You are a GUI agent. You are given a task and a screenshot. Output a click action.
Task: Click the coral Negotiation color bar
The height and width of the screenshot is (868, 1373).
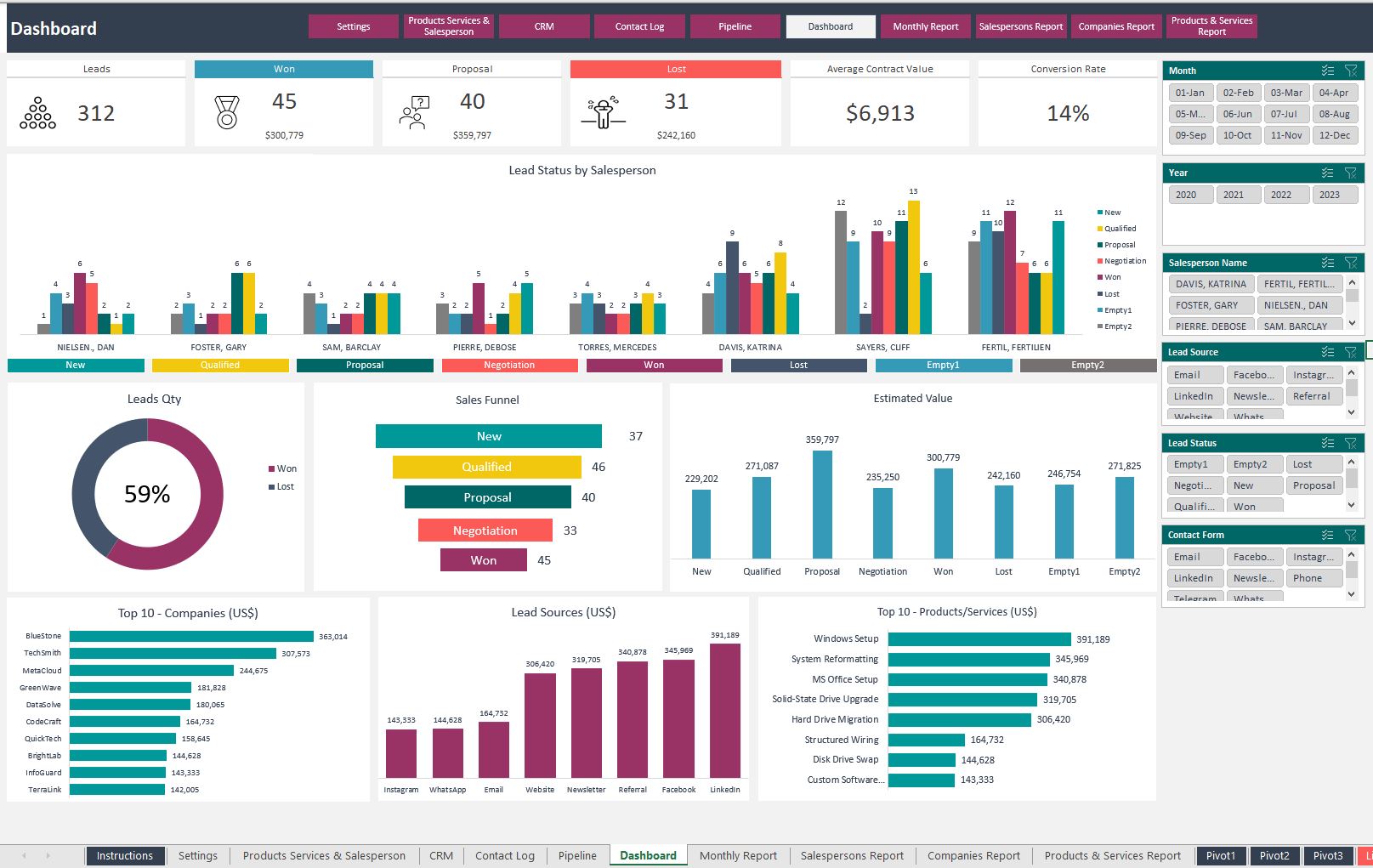(509, 366)
